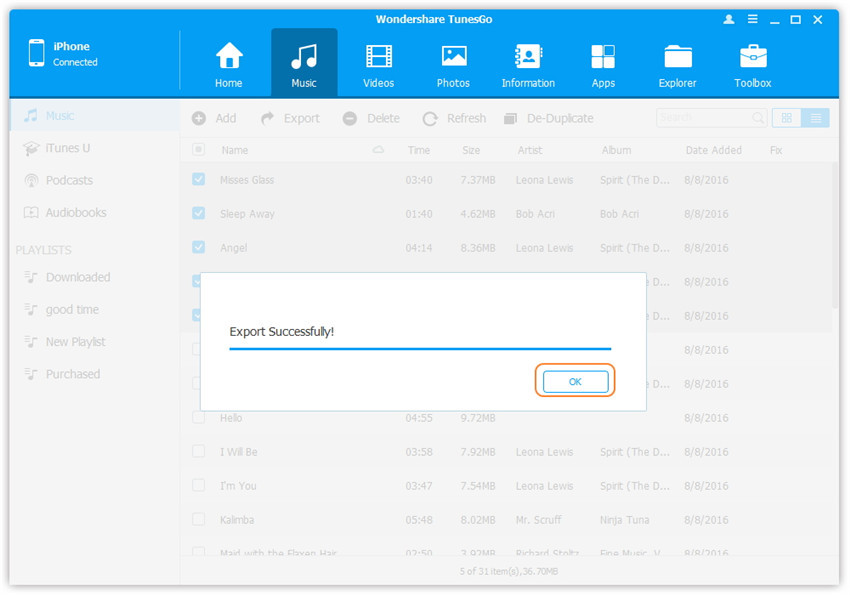Open the title bar menu icon
850x595 pixels.
752,20
